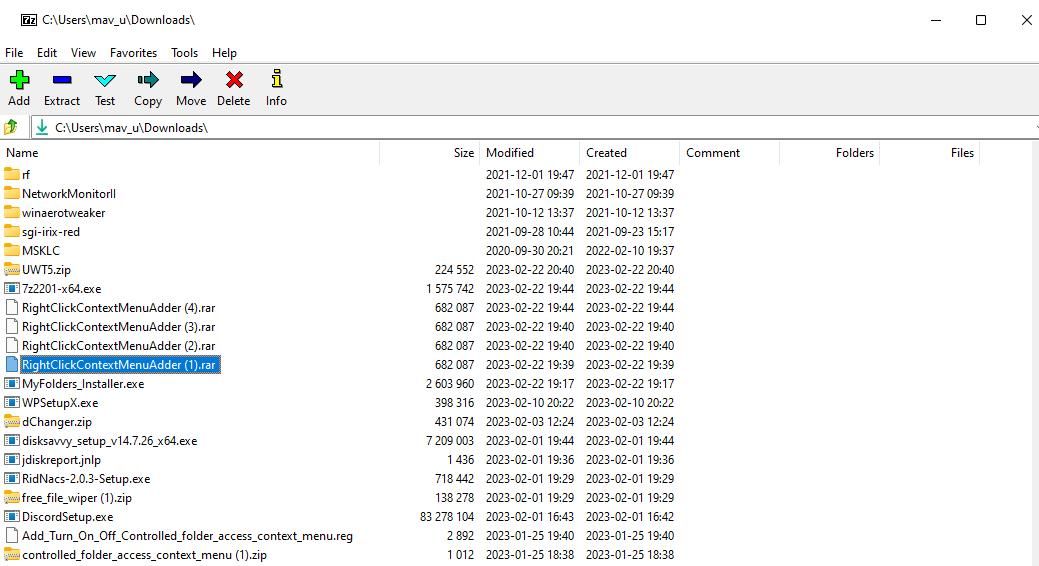The height and width of the screenshot is (566, 1039).
Task: Sort by the Created column header
Action: pos(629,152)
